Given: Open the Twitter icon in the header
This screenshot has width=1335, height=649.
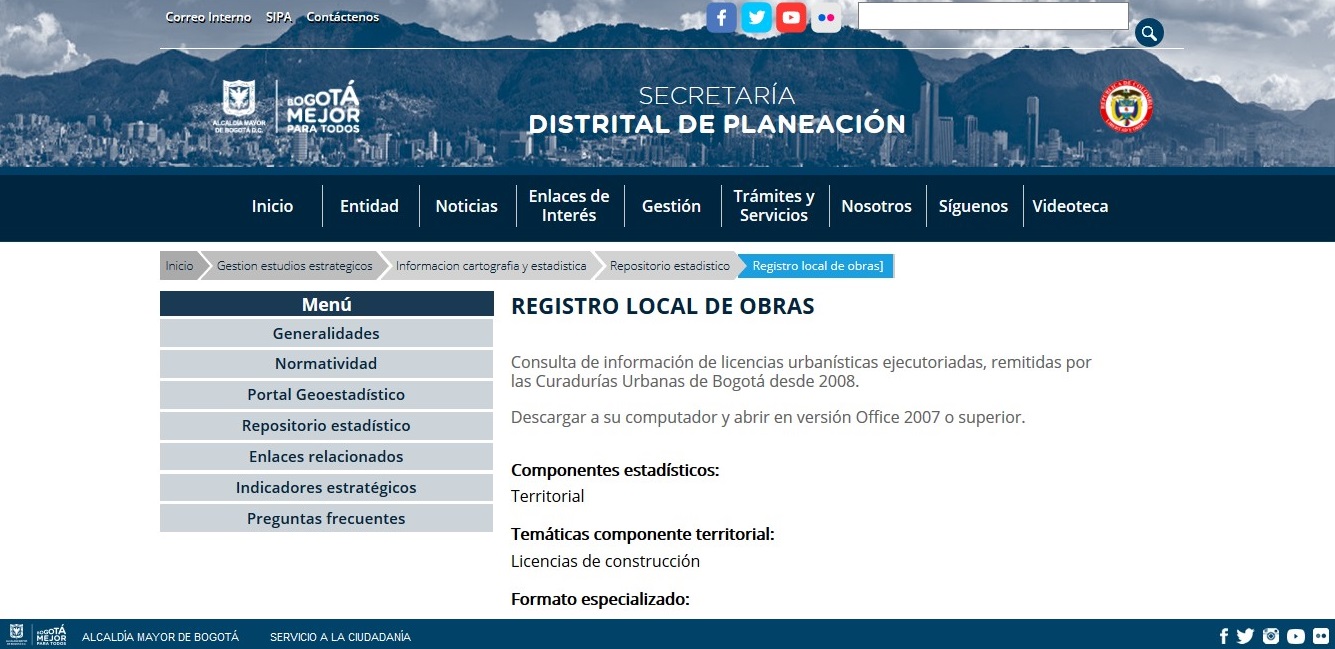Looking at the screenshot, I should [756, 17].
